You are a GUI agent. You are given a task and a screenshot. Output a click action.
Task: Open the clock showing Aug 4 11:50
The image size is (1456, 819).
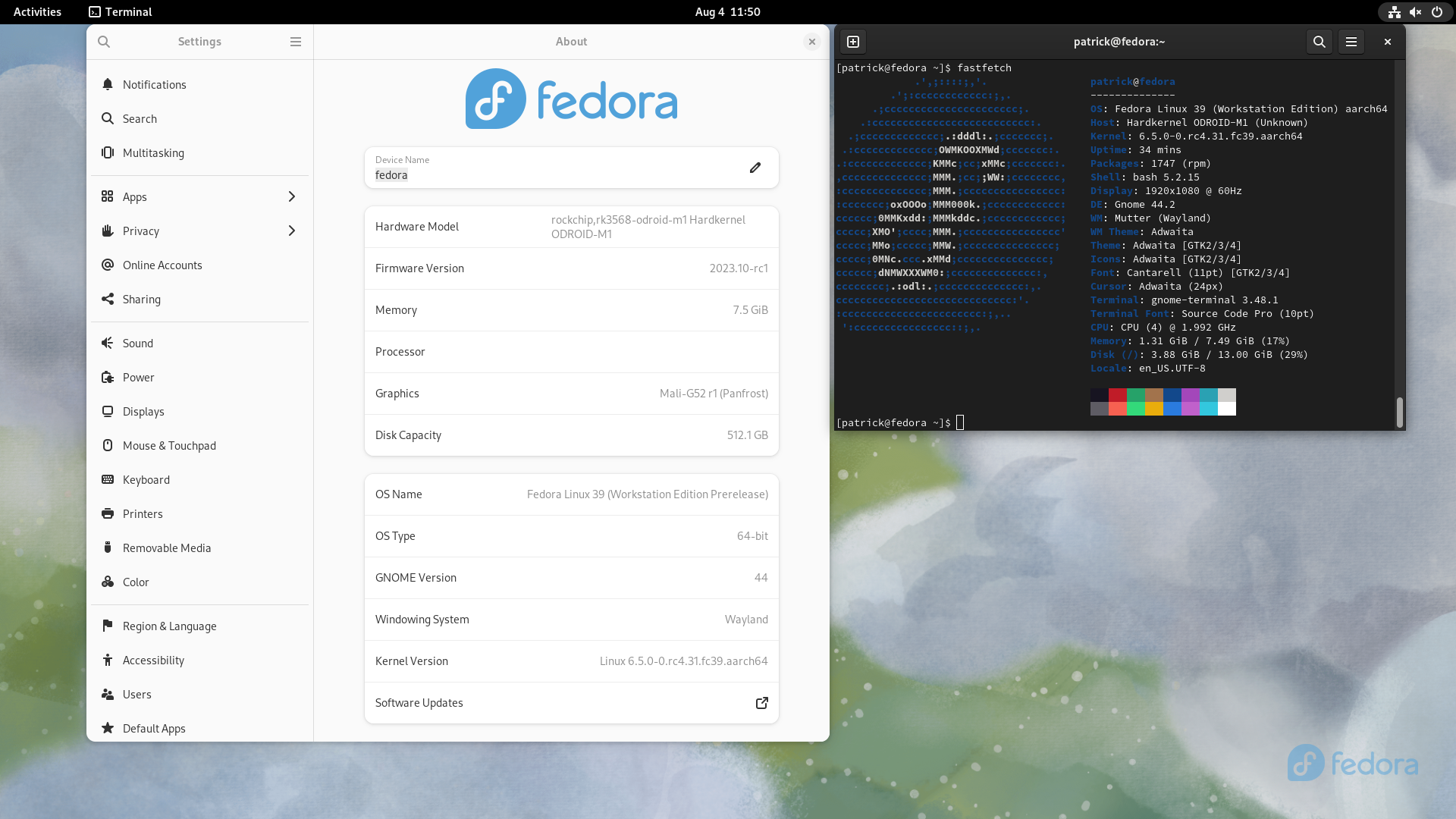[727, 11]
